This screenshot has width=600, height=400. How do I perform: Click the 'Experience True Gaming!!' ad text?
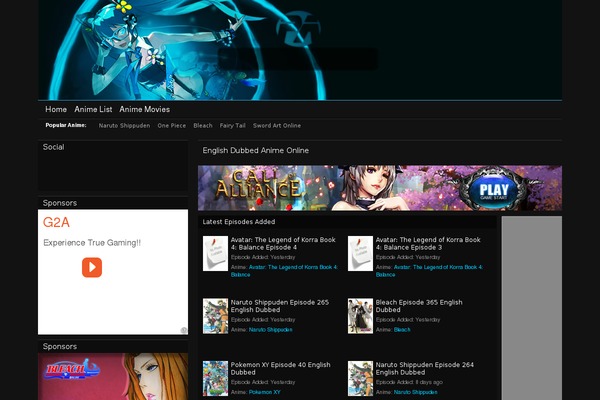point(92,243)
